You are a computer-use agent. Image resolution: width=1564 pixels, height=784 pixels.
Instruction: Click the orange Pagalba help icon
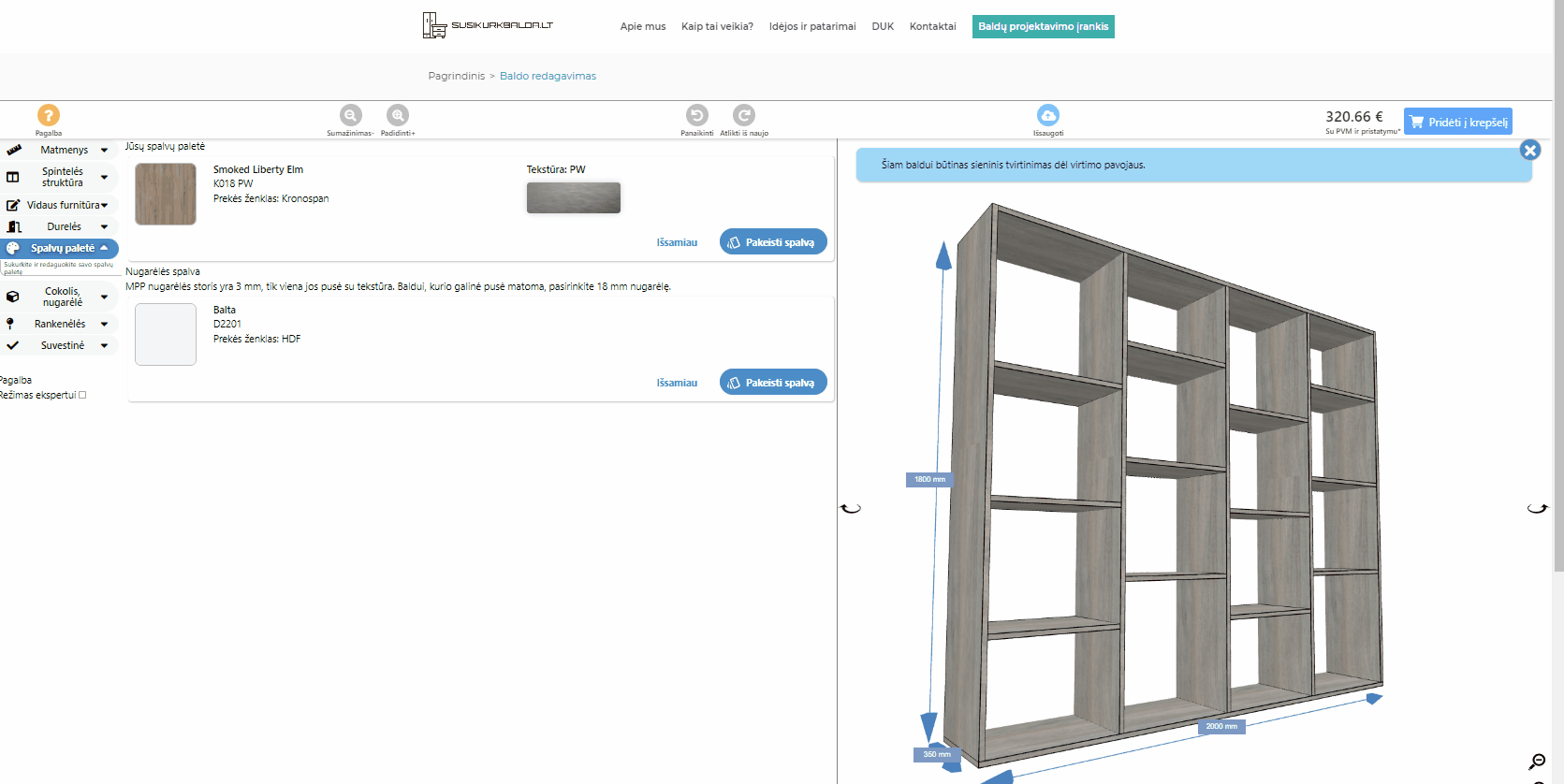click(49, 115)
